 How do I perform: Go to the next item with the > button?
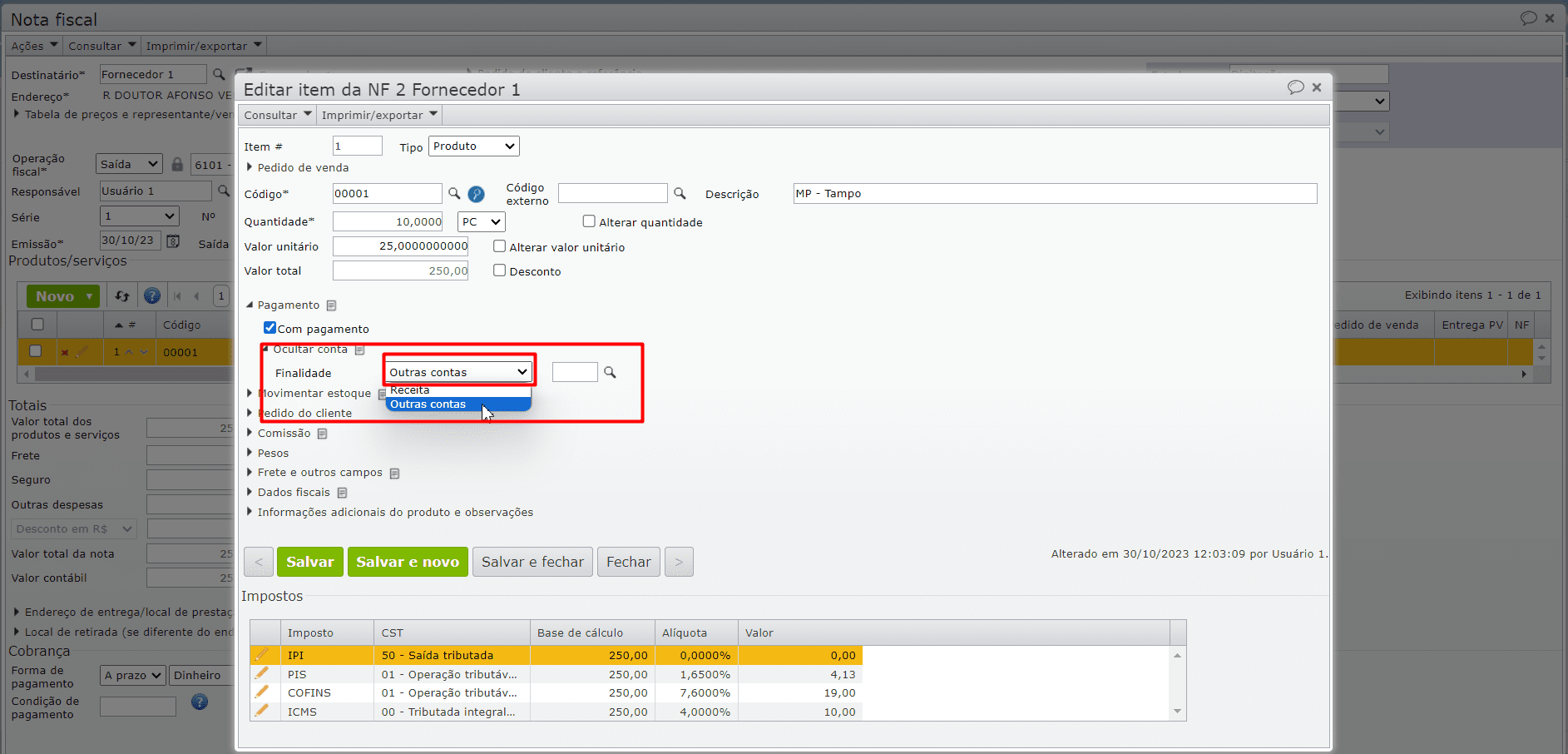click(679, 562)
